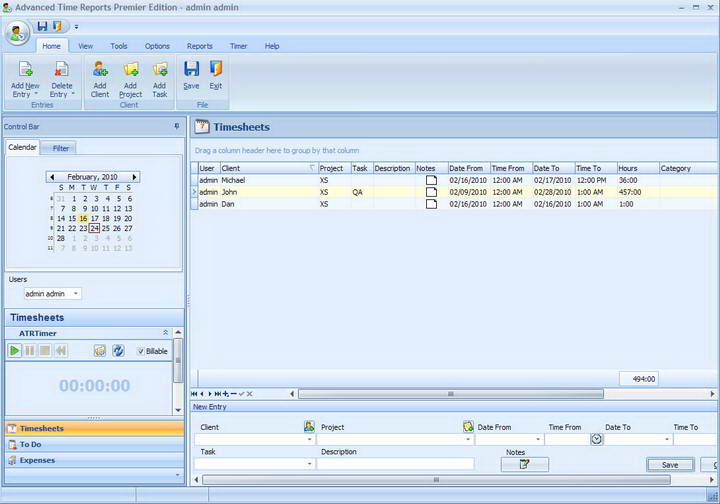
Task: Click Save button in New Entry
Action: [670, 465]
